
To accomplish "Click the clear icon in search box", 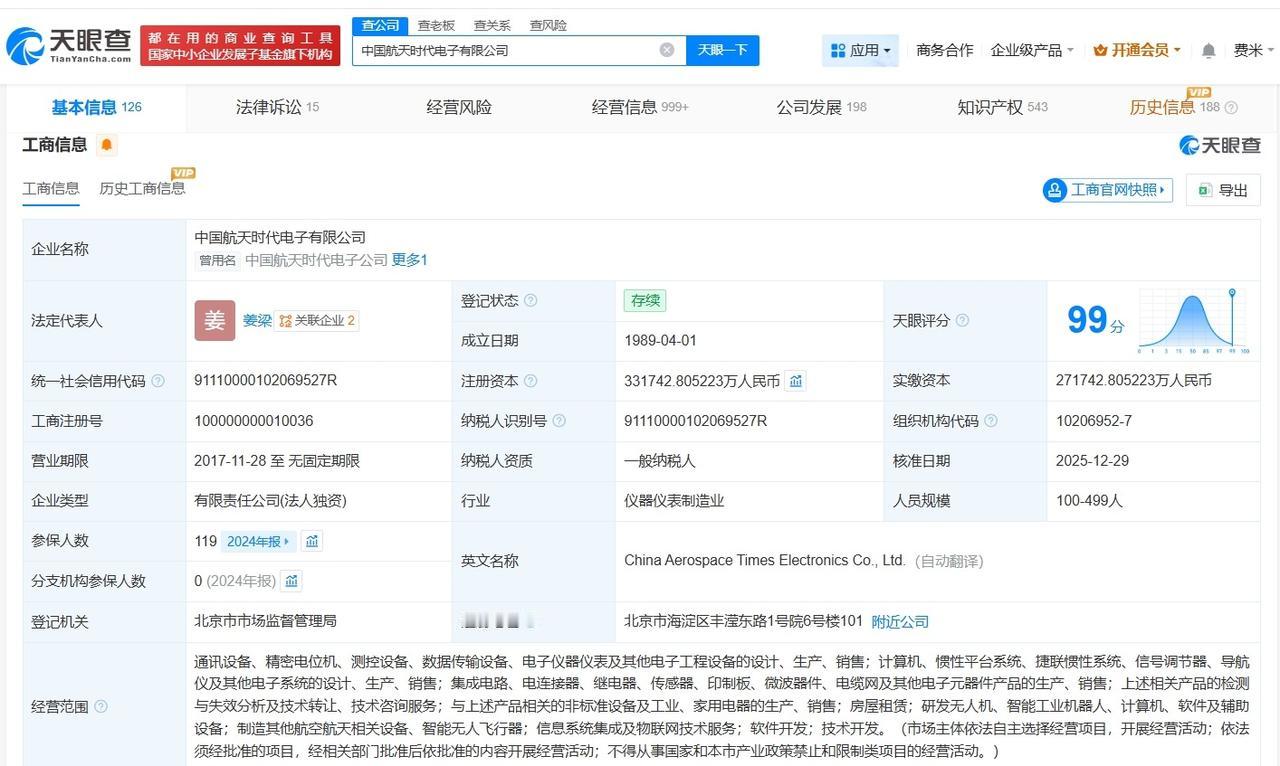I will pos(667,50).
